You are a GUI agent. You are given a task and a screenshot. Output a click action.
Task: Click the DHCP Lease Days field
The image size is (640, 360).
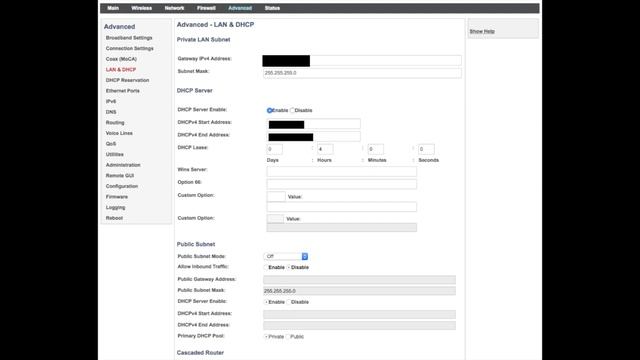(x=274, y=149)
